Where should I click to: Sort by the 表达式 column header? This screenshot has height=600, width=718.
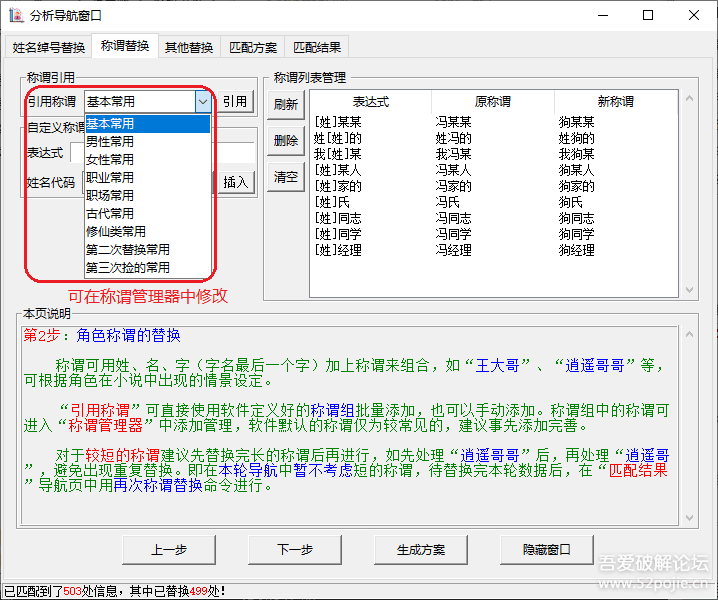tap(371, 102)
